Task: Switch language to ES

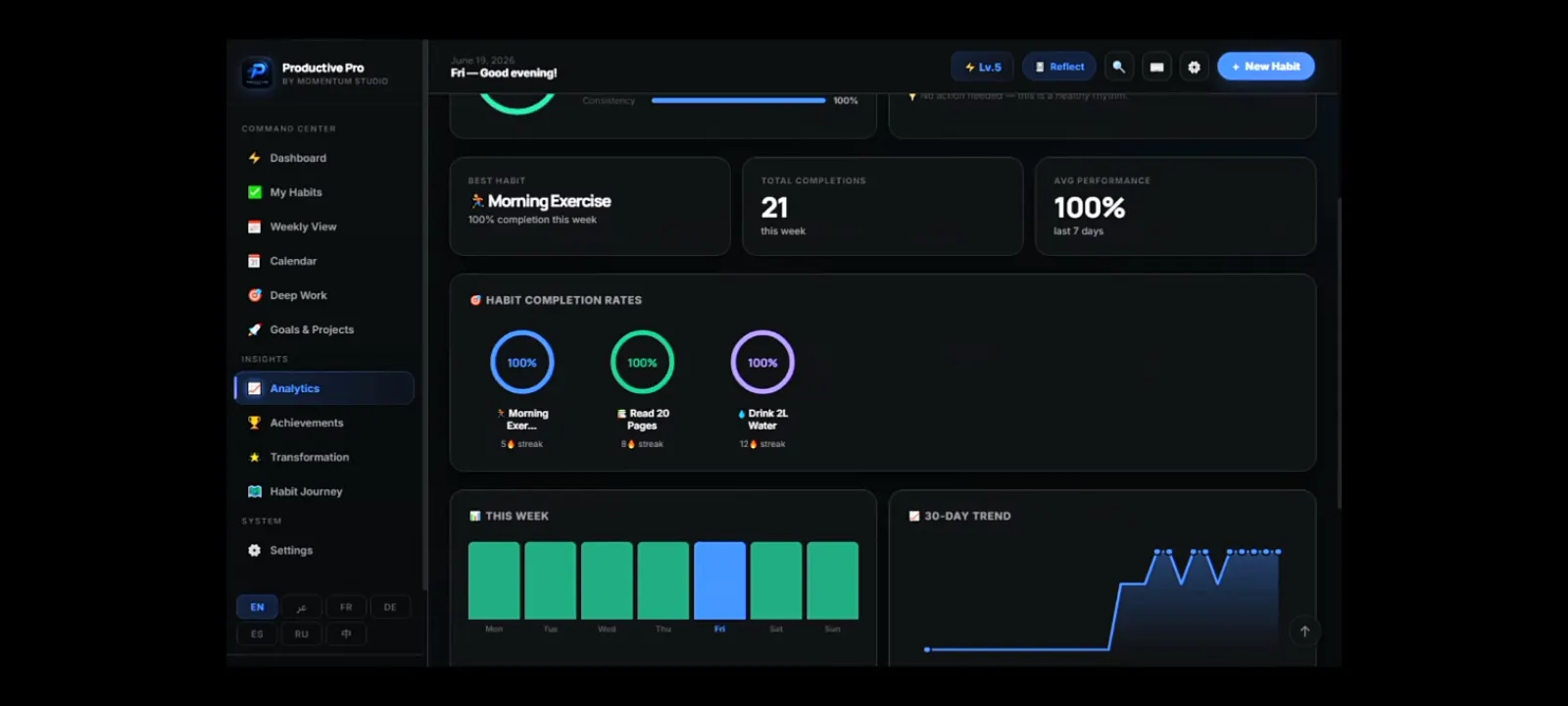Action: point(257,634)
